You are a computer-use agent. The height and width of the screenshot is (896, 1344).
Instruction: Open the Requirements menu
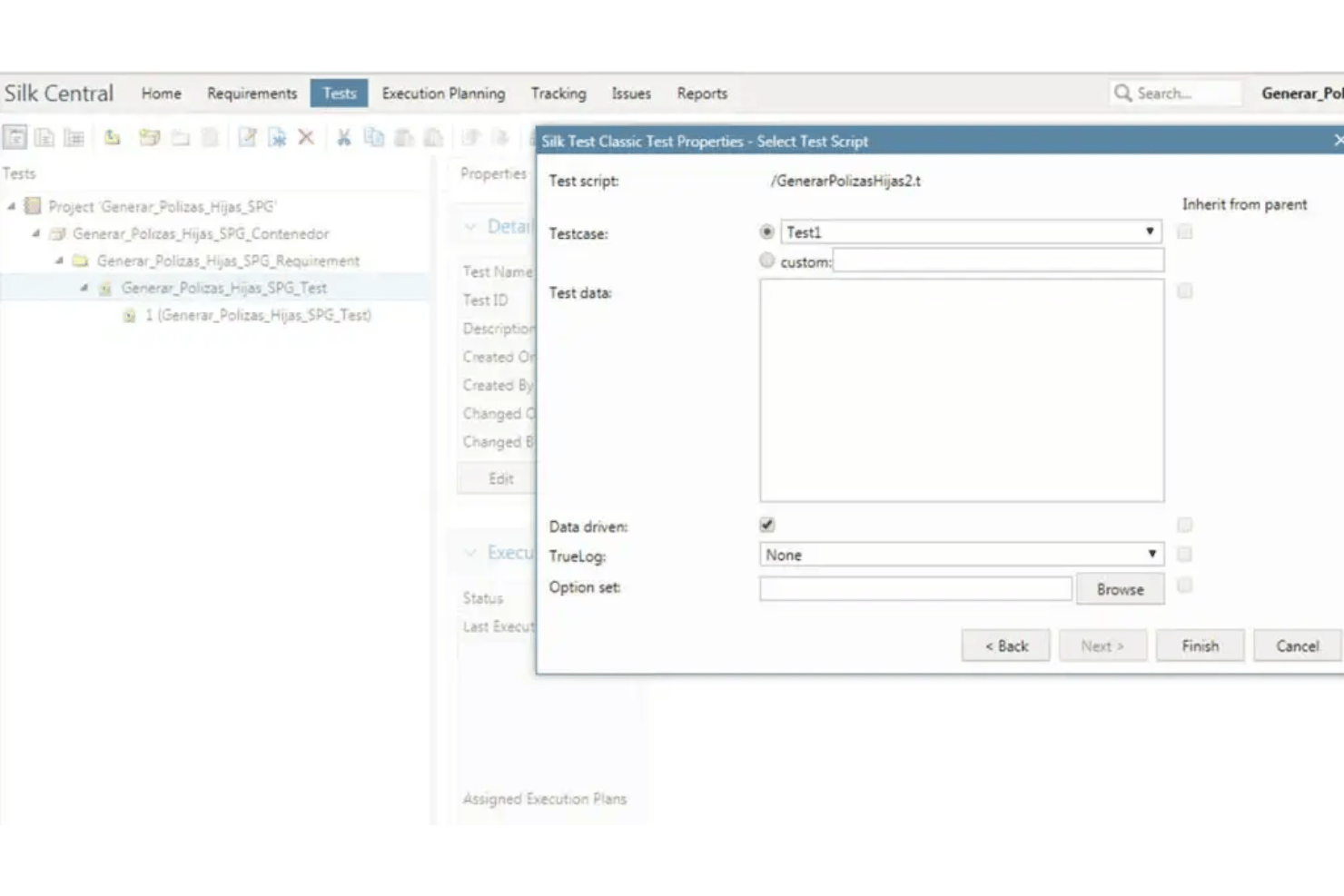(252, 94)
